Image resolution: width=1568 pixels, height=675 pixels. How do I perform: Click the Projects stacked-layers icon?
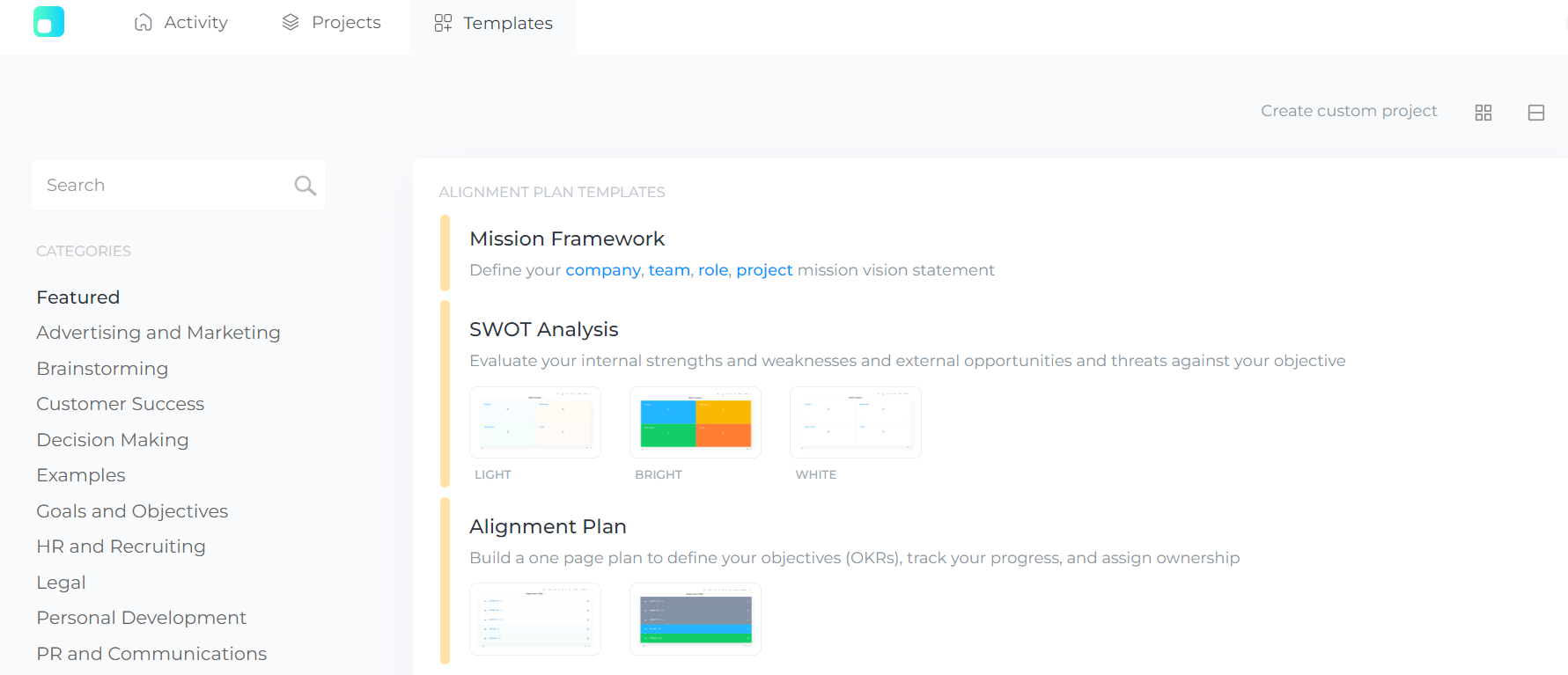pyautogui.click(x=290, y=22)
